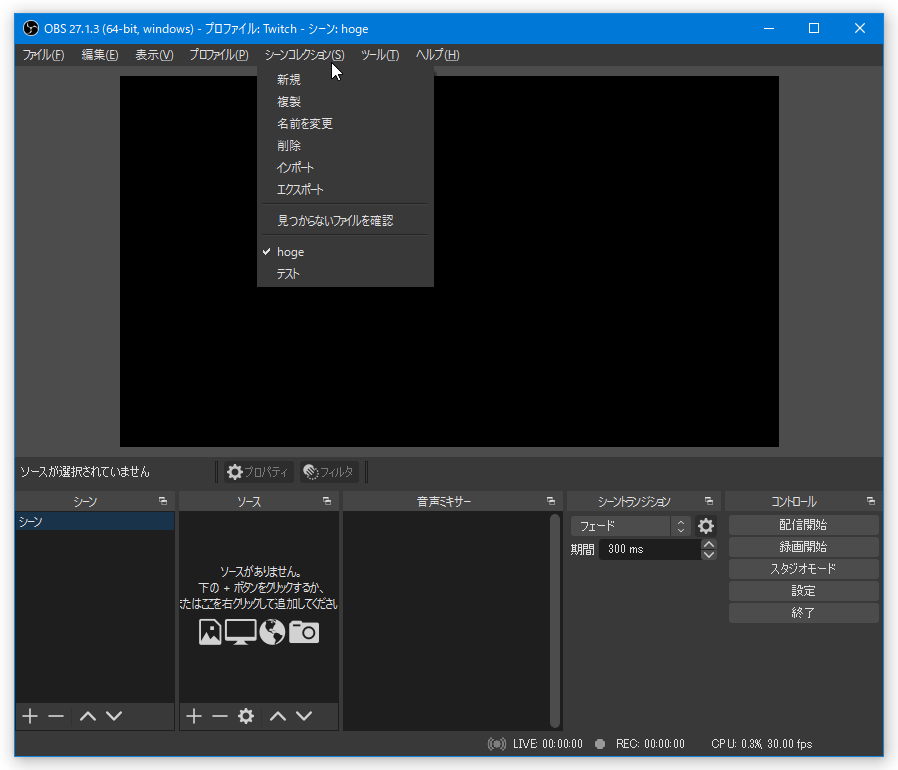Open source properties gear in Sources footer
898x770 pixels.
(246, 716)
